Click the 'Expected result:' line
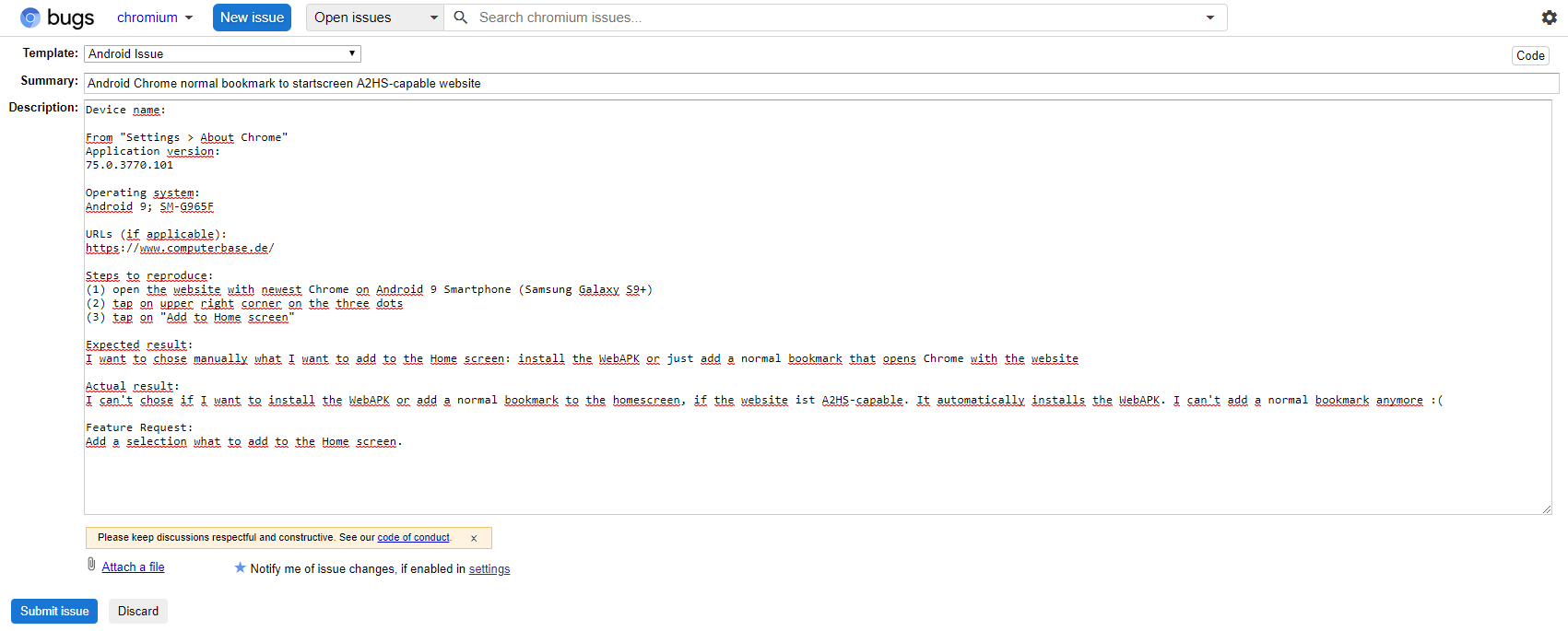This screenshot has height=631, width=1568. click(139, 345)
